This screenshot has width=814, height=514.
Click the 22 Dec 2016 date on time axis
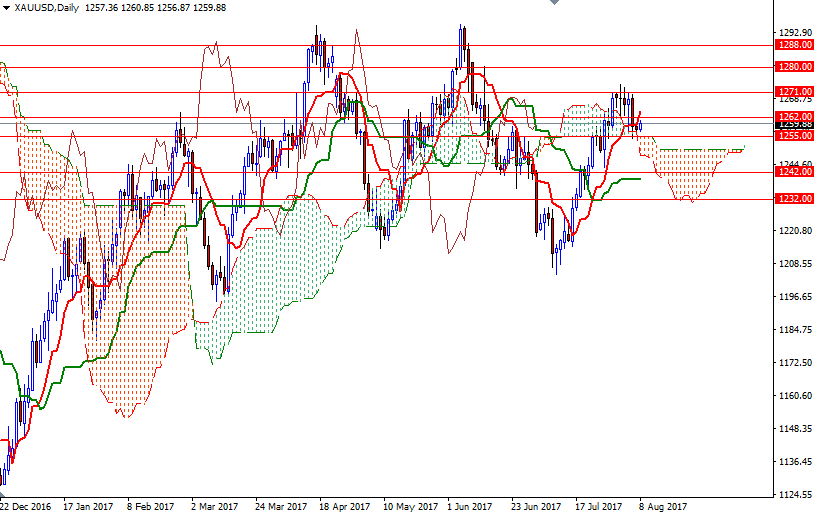point(26,506)
